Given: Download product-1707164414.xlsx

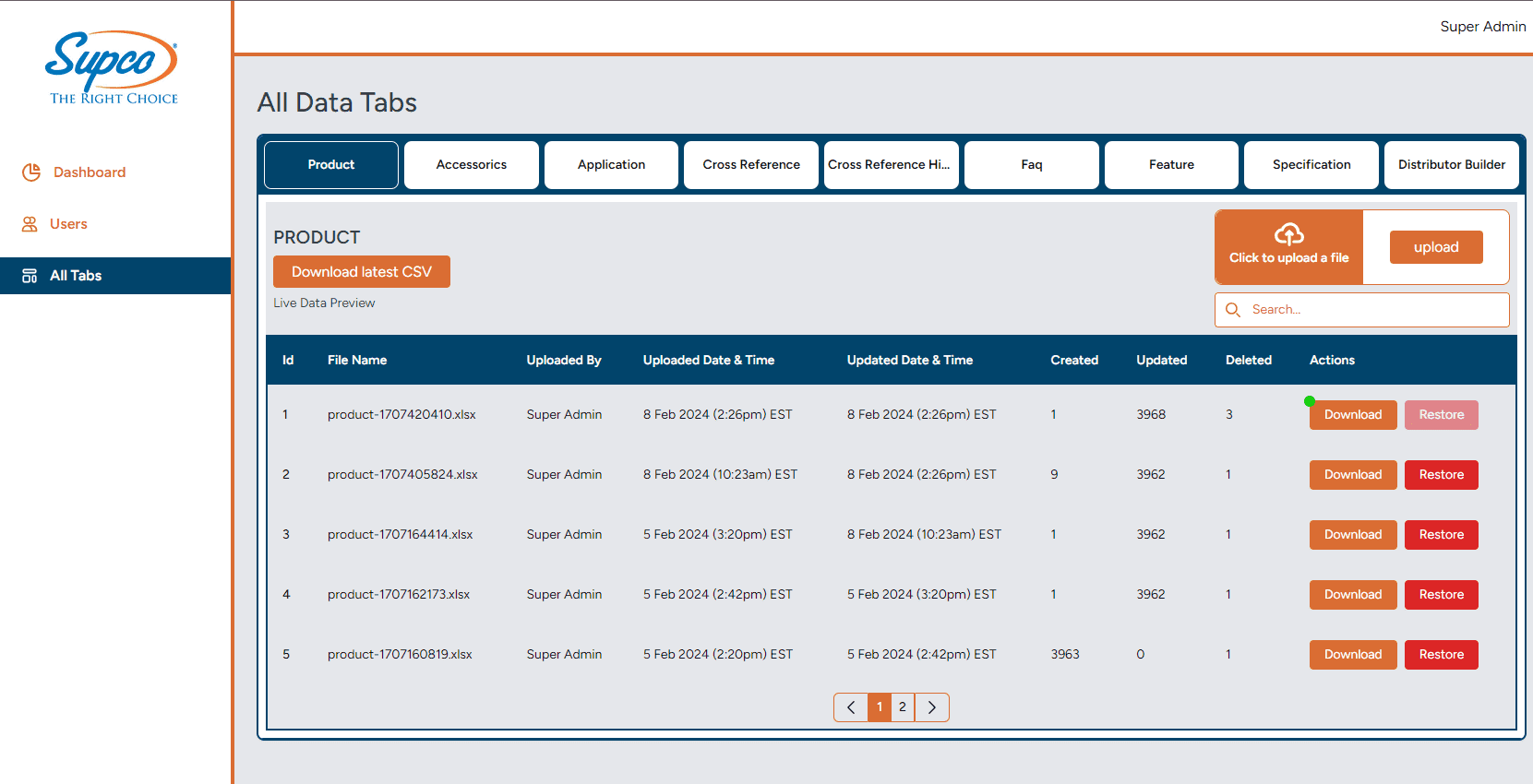Looking at the screenshot, I should coord(1353,535).
